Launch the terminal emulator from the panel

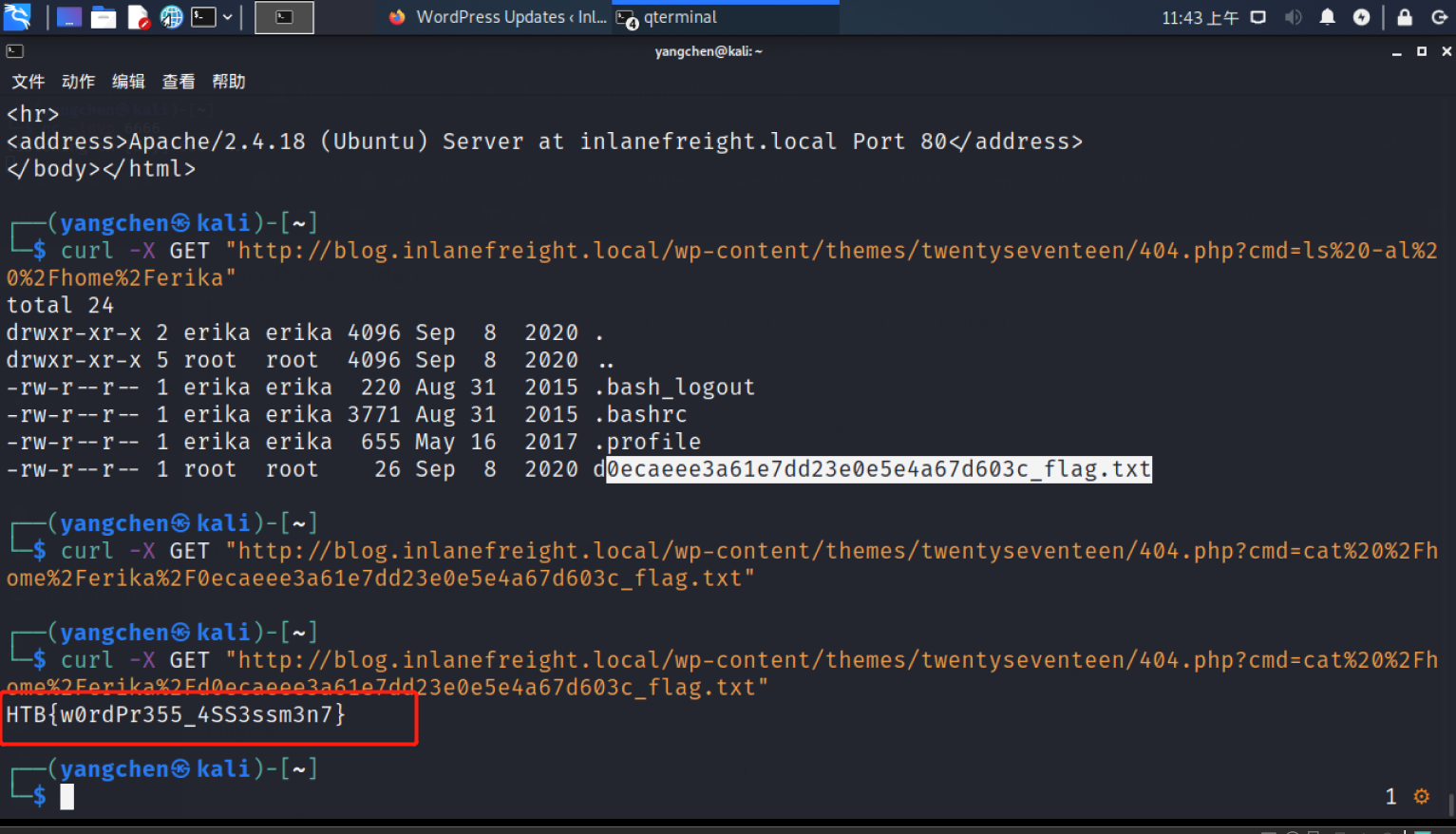coord(203,17)
